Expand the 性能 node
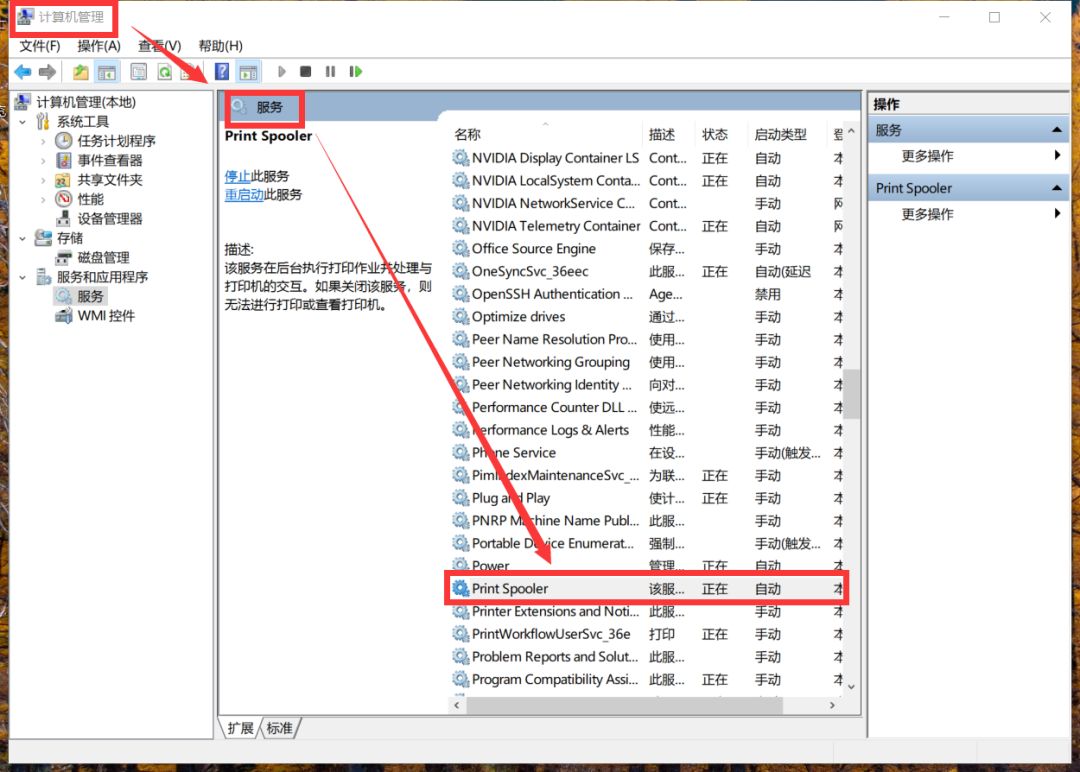This screenshot has width=1080, height=772. pos(43,199)
